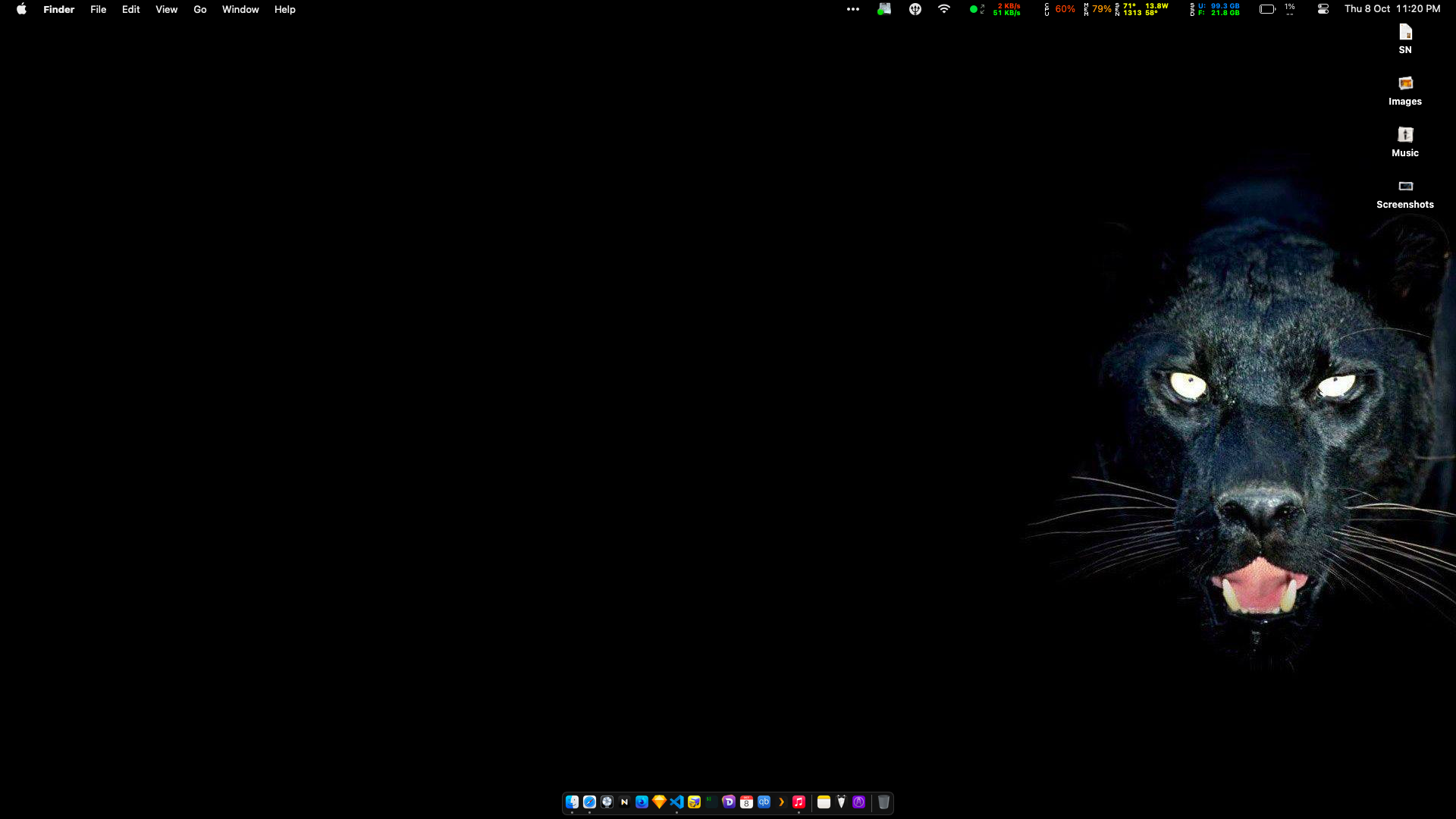
Task: Open the Finder application menu
Action: tap(58, 9)
